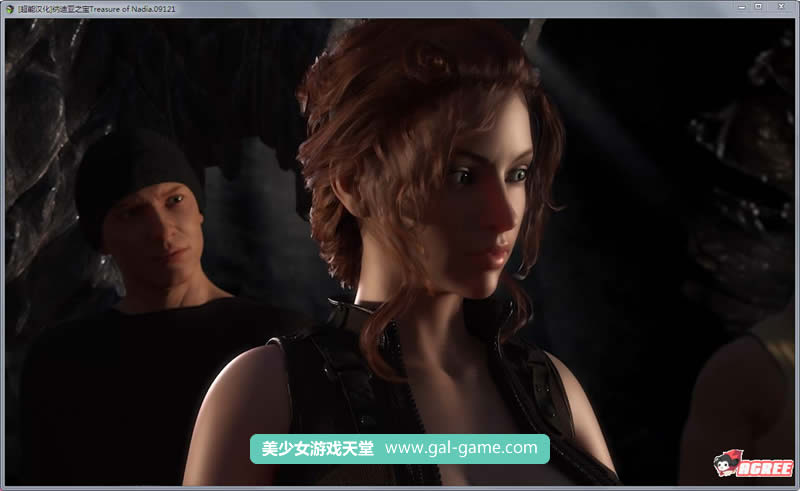Close the Treasure of Nadia game window
Screen dimensions: 800x491
click(x=782, y=6)
